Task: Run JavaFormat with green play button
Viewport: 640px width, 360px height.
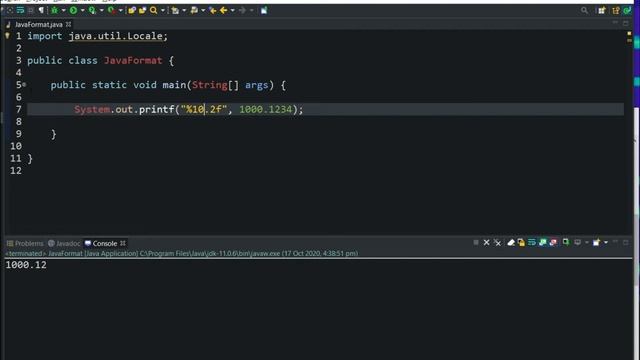Action: click(73, 10)
